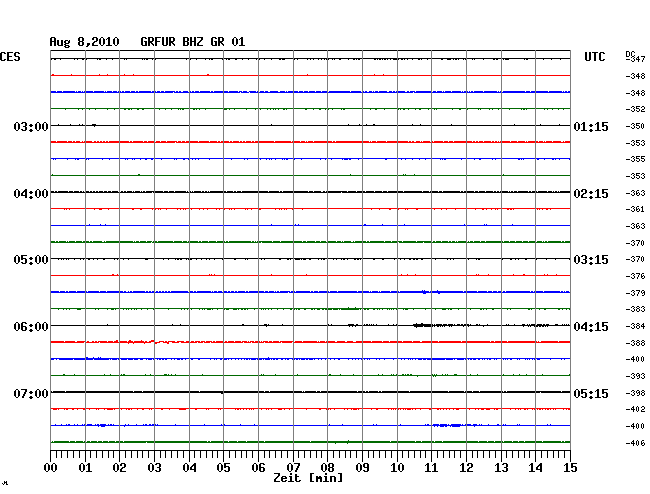Click the DC offset value "-393"

(635, 376)
